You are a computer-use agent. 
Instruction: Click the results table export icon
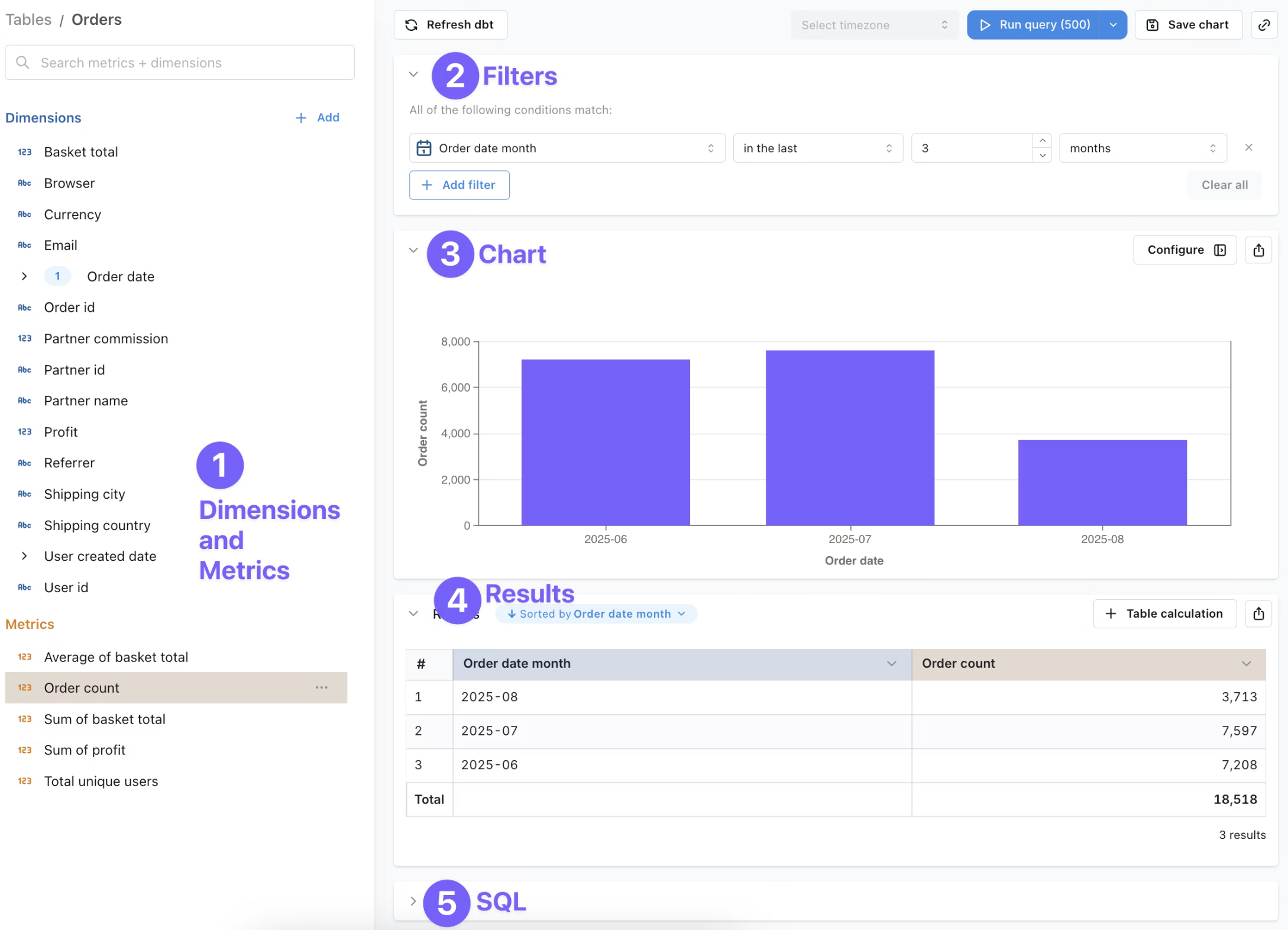pyautogui.click(x=1258, y=613)
